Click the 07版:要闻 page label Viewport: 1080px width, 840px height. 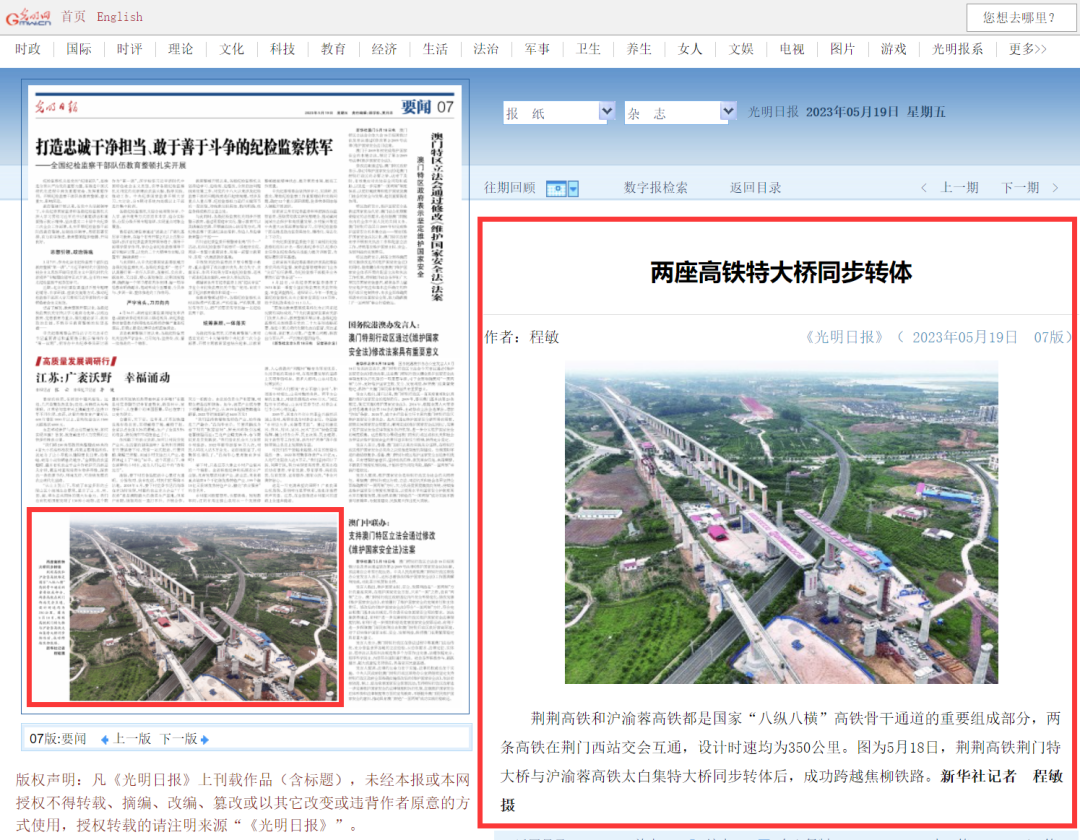pos(58,739)
